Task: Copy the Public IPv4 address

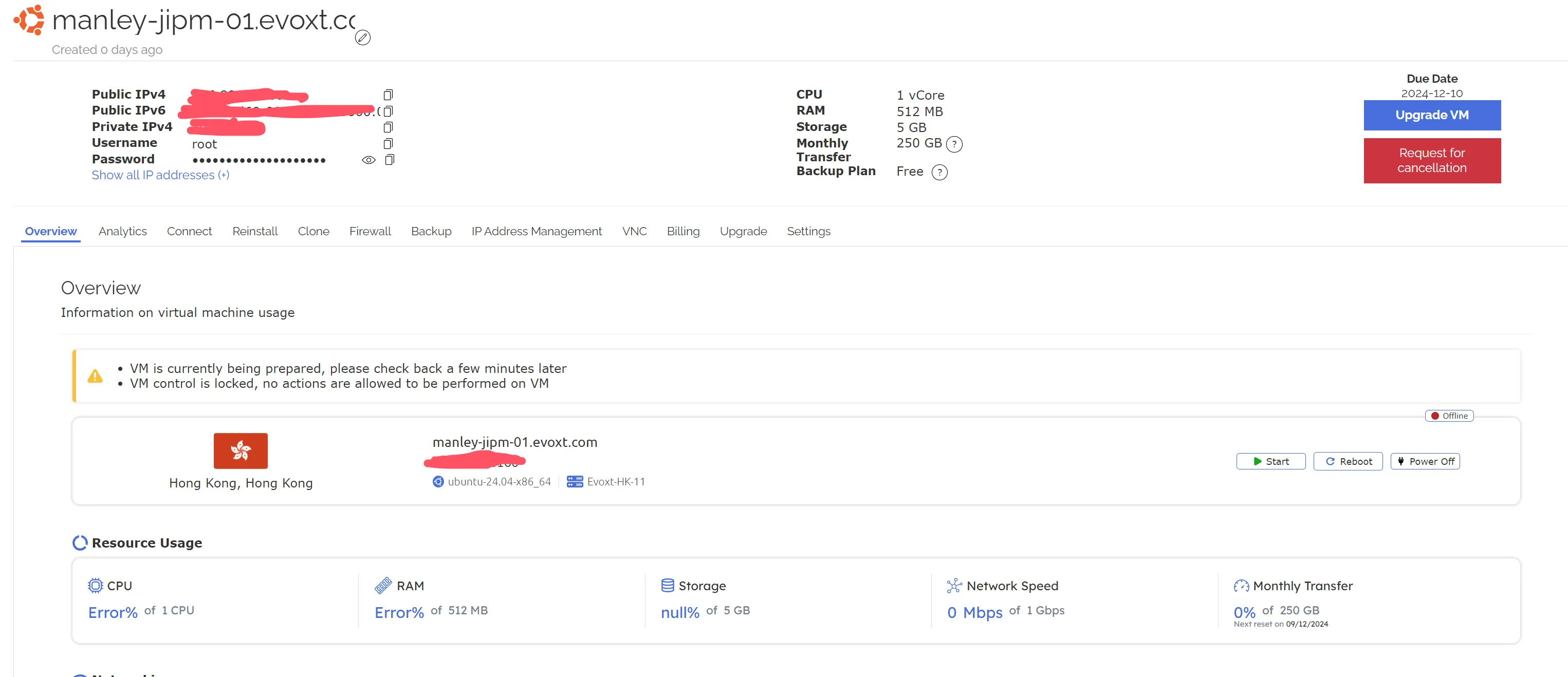Action: pos(388,95)
